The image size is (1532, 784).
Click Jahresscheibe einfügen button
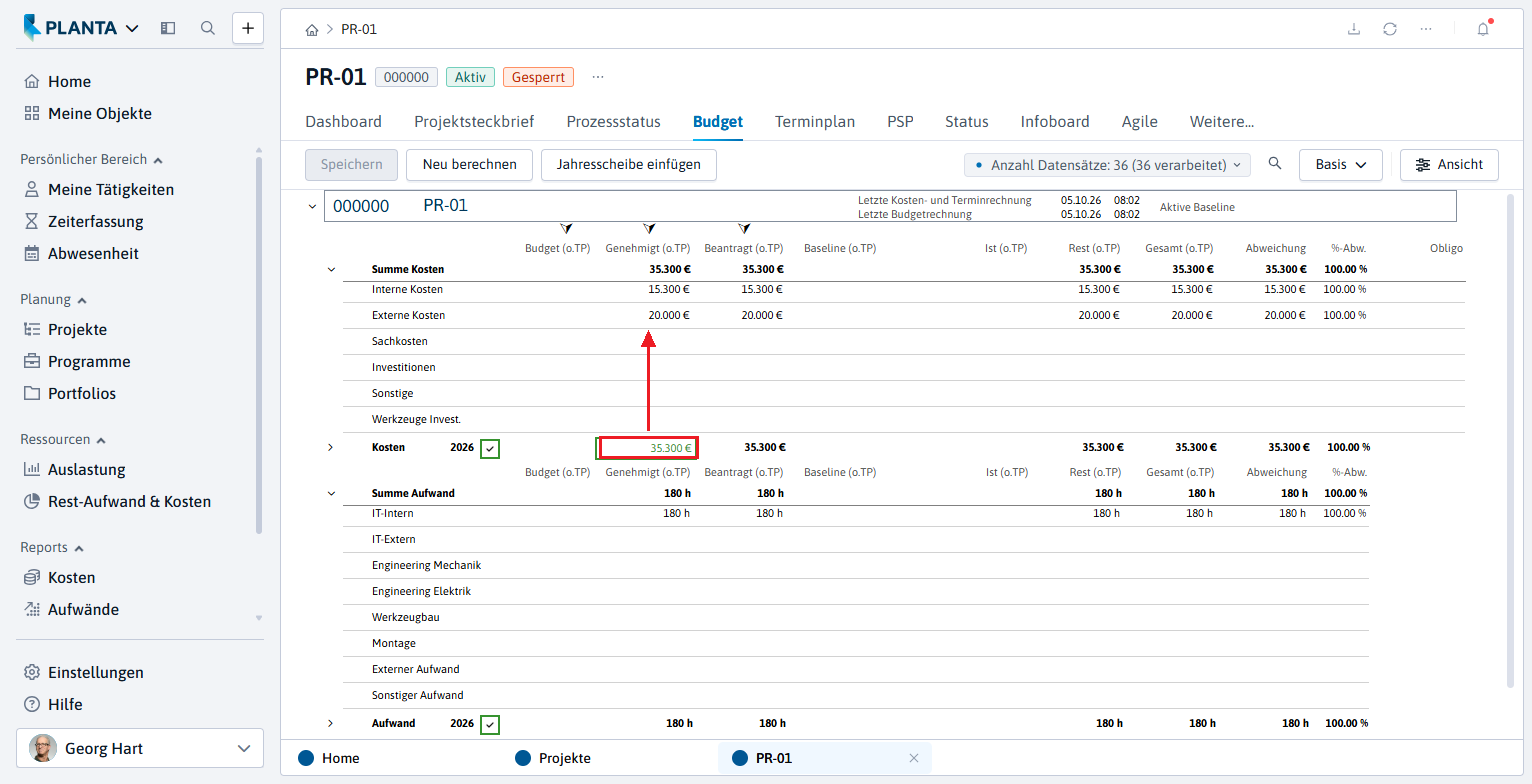coord(629,165)
